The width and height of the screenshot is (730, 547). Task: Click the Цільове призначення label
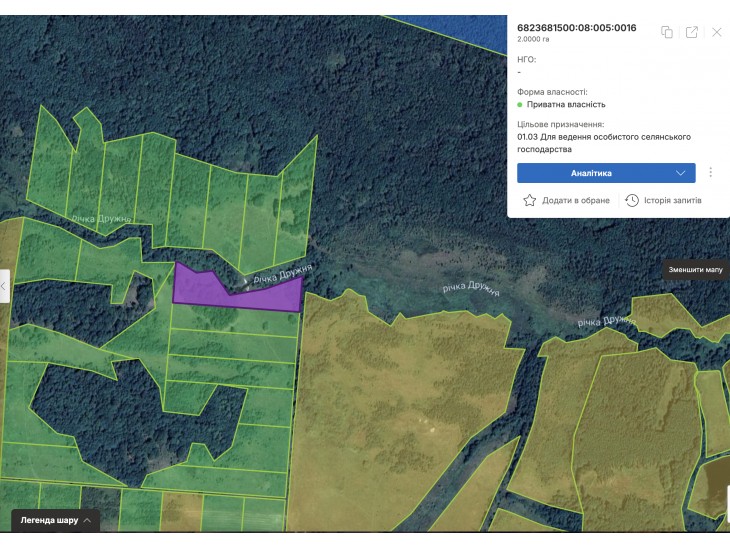561,124
